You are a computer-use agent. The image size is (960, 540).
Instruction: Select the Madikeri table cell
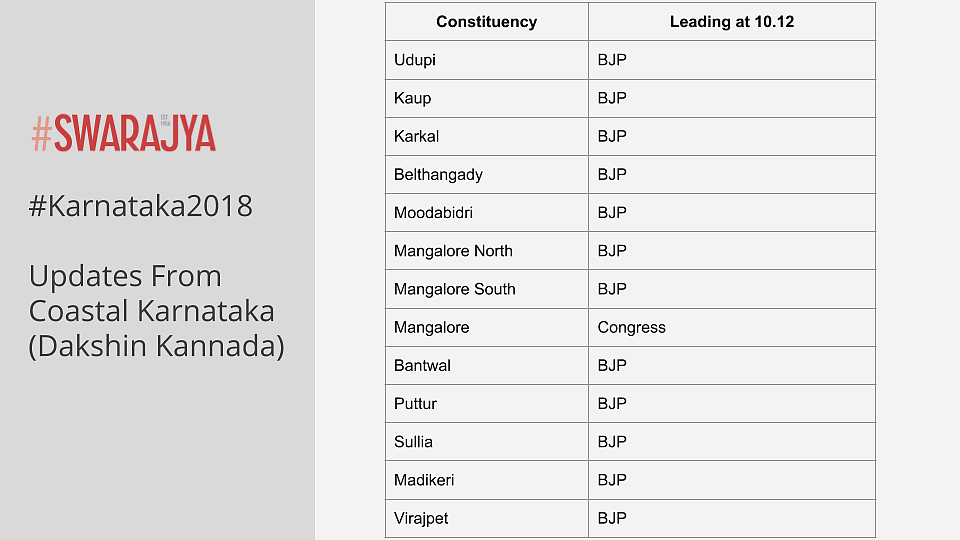tap(487, 480)
